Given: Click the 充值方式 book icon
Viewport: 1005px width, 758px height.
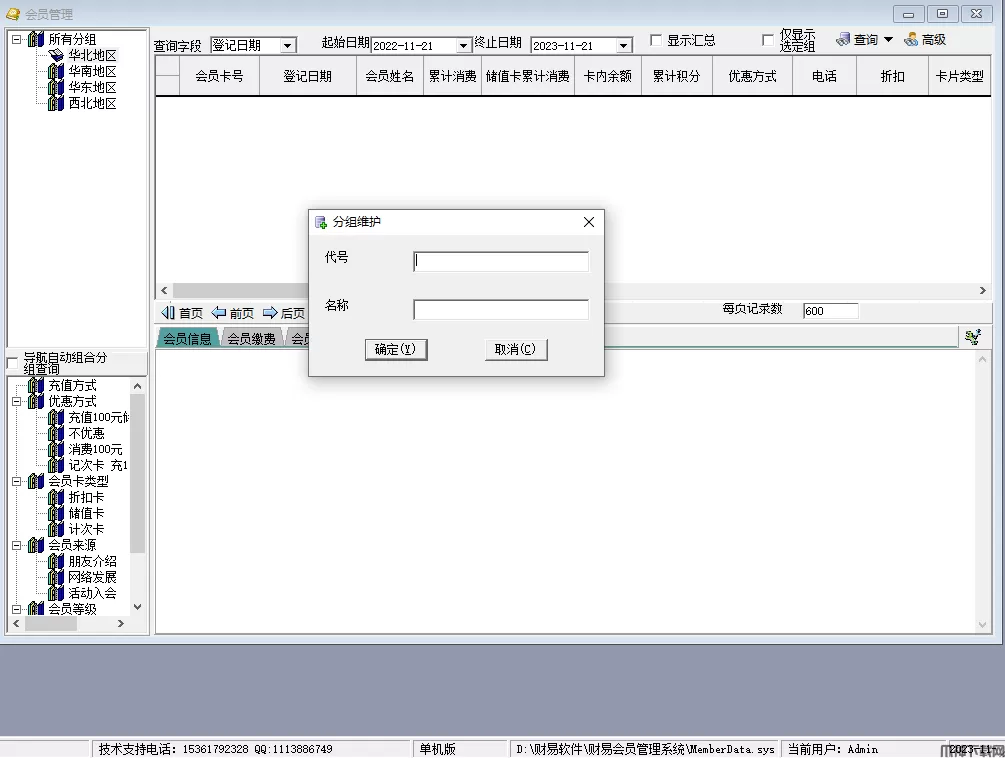Looking at the screenshot, I should [x=36, y=386].
